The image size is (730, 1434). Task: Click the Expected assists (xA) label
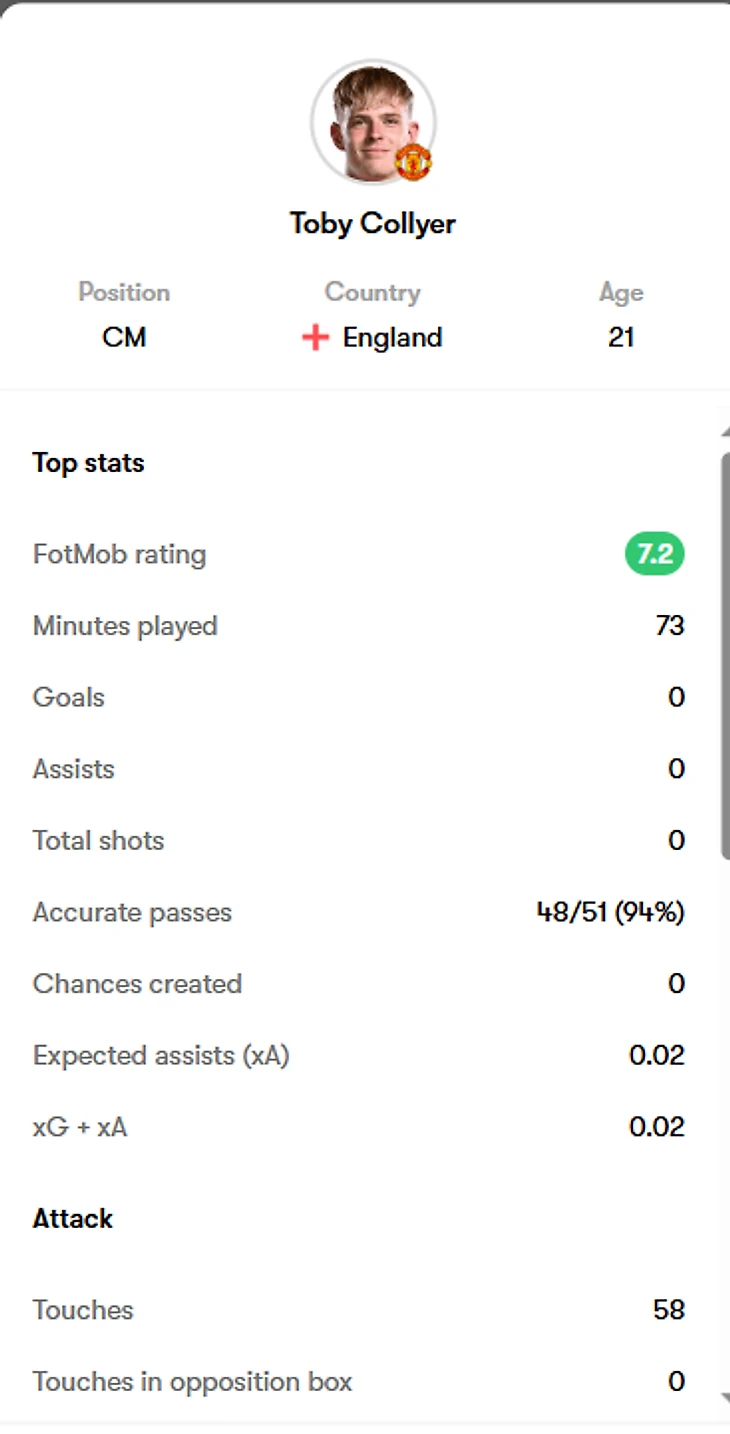point(161,1055)
